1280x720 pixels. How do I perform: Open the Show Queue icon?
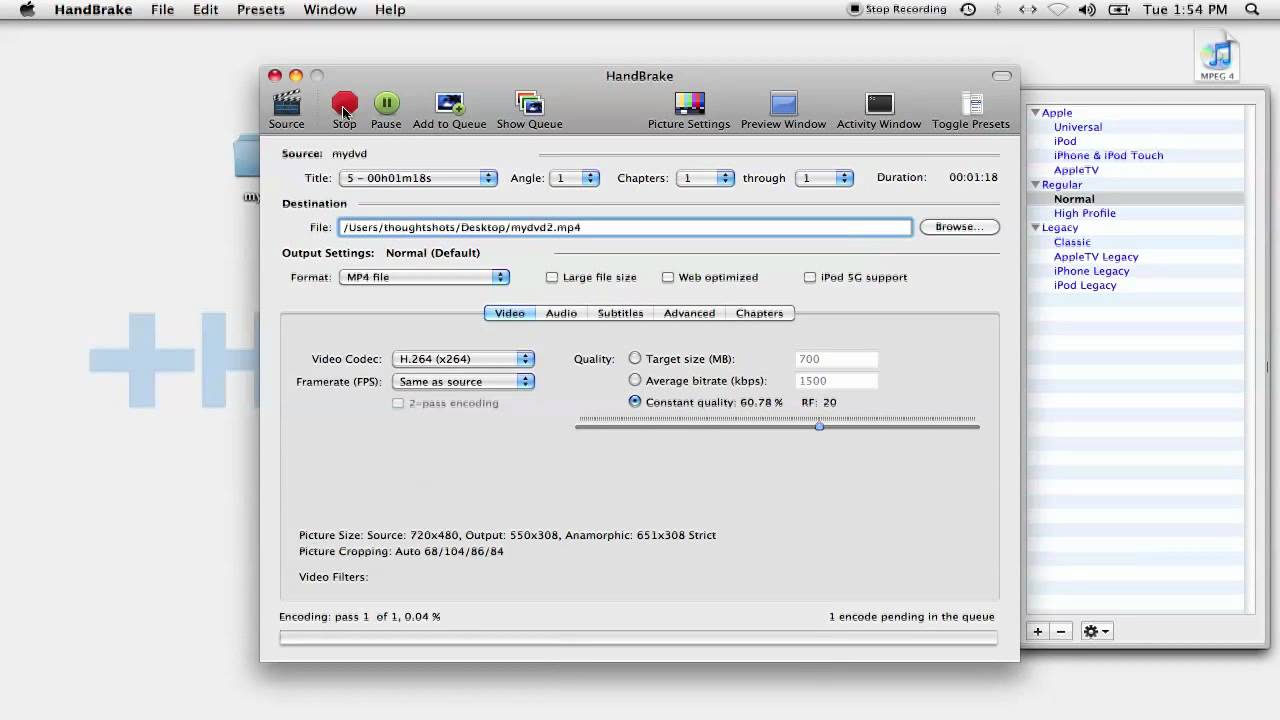point(529,103)
